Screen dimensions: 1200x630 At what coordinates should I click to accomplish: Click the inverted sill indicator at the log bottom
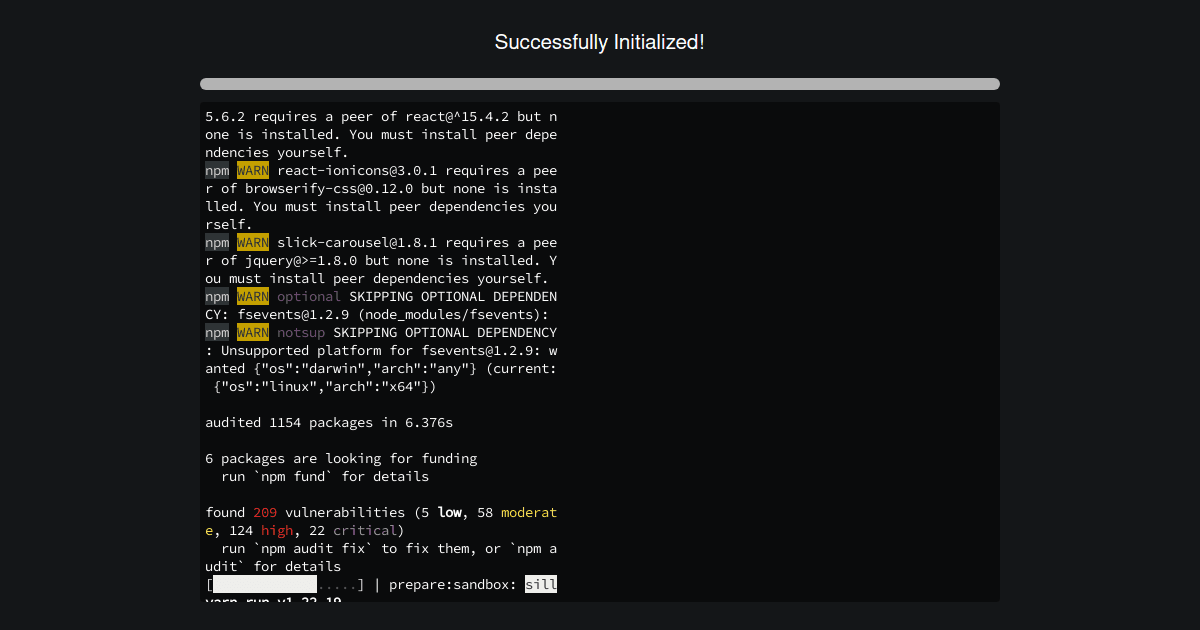point(541,584)
